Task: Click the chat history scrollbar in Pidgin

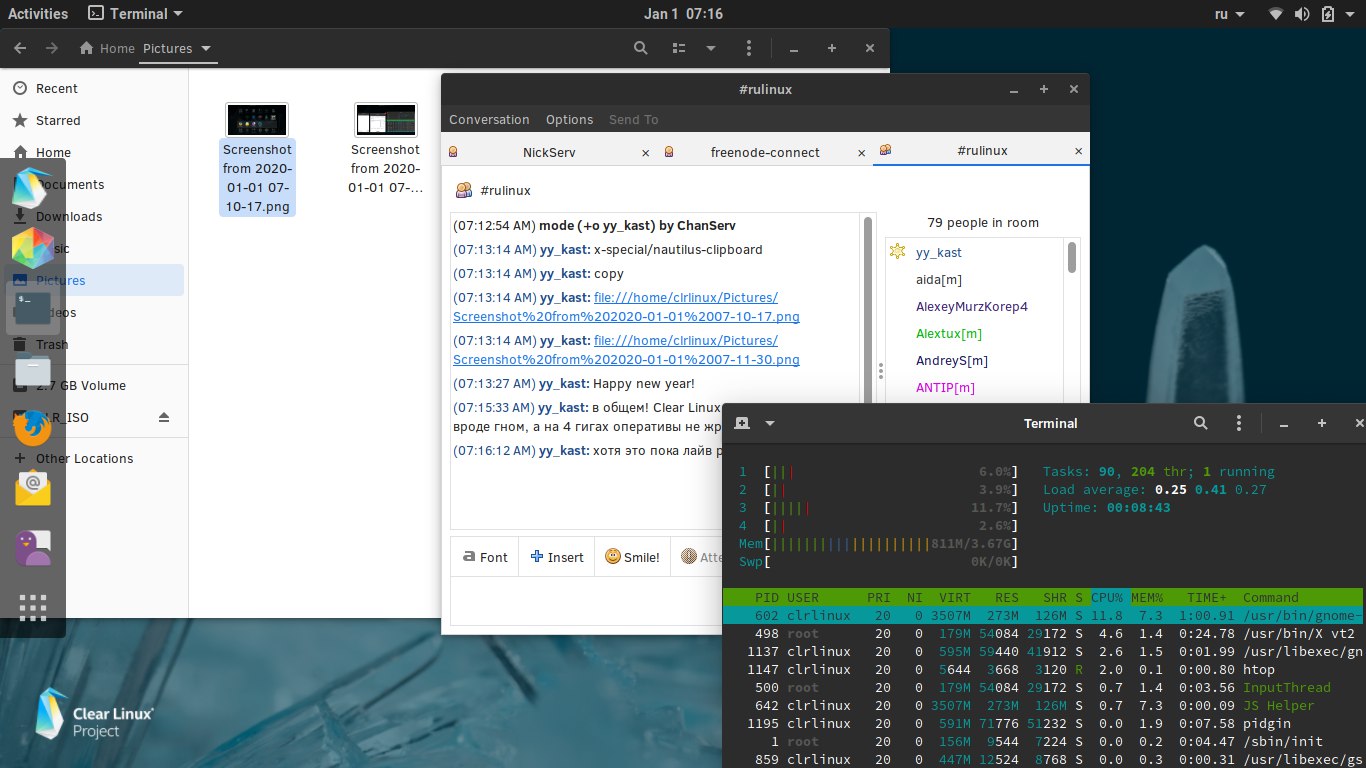Action: [867, 308]
